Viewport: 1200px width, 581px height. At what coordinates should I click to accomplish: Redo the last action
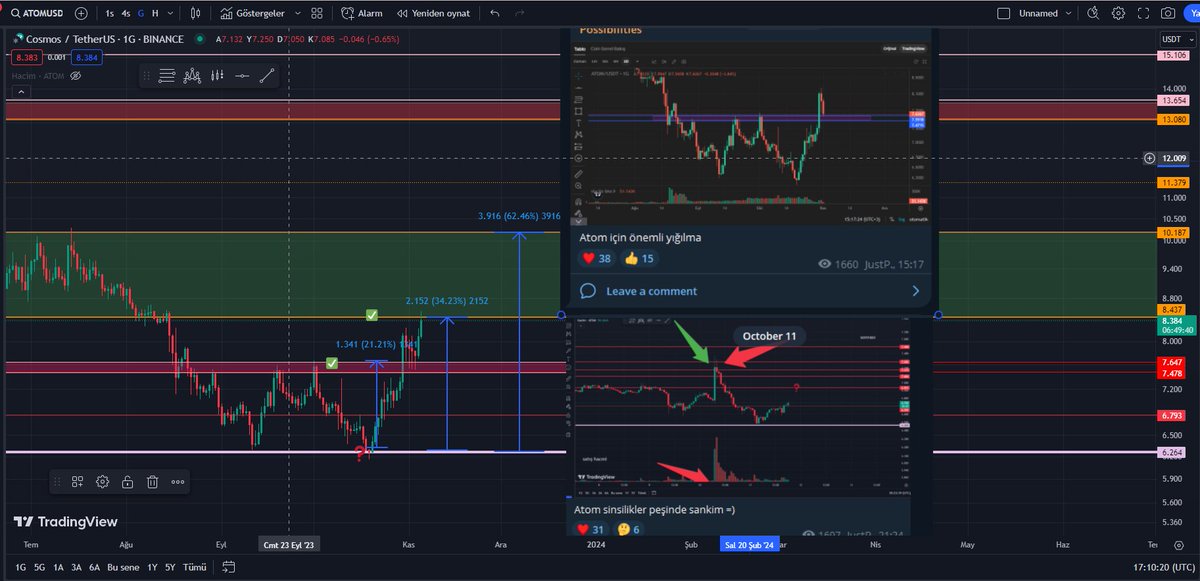pos(521,14)
